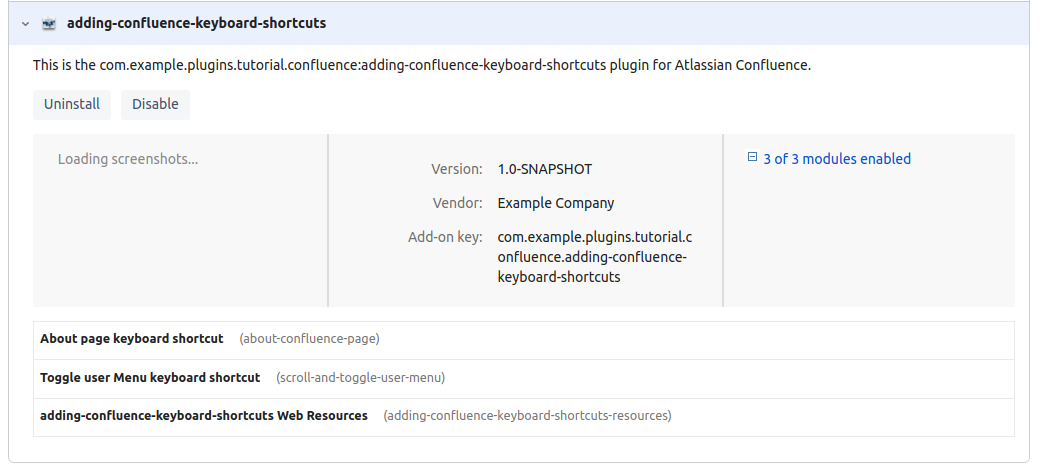Click the (about-confluence-page) module key
The width and height of the screenshot is (1043, 468).
click(309, 339)
